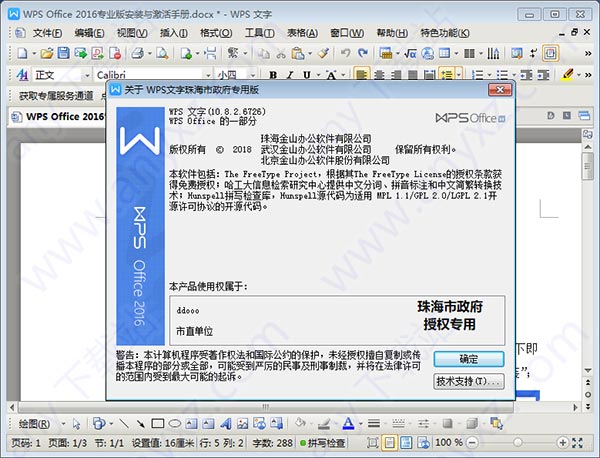Image resolution: width=600 pixels, height=458 pixels.
Task: Toggle Justify paragraph alignment
Action: pyautogui.click(x=413, y=75)
